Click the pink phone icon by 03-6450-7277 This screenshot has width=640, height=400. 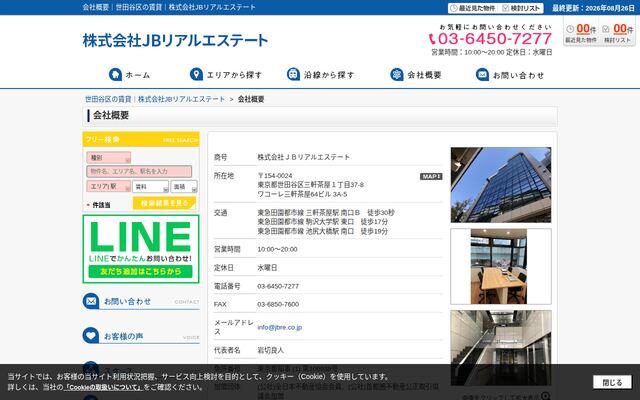[432, 39]
